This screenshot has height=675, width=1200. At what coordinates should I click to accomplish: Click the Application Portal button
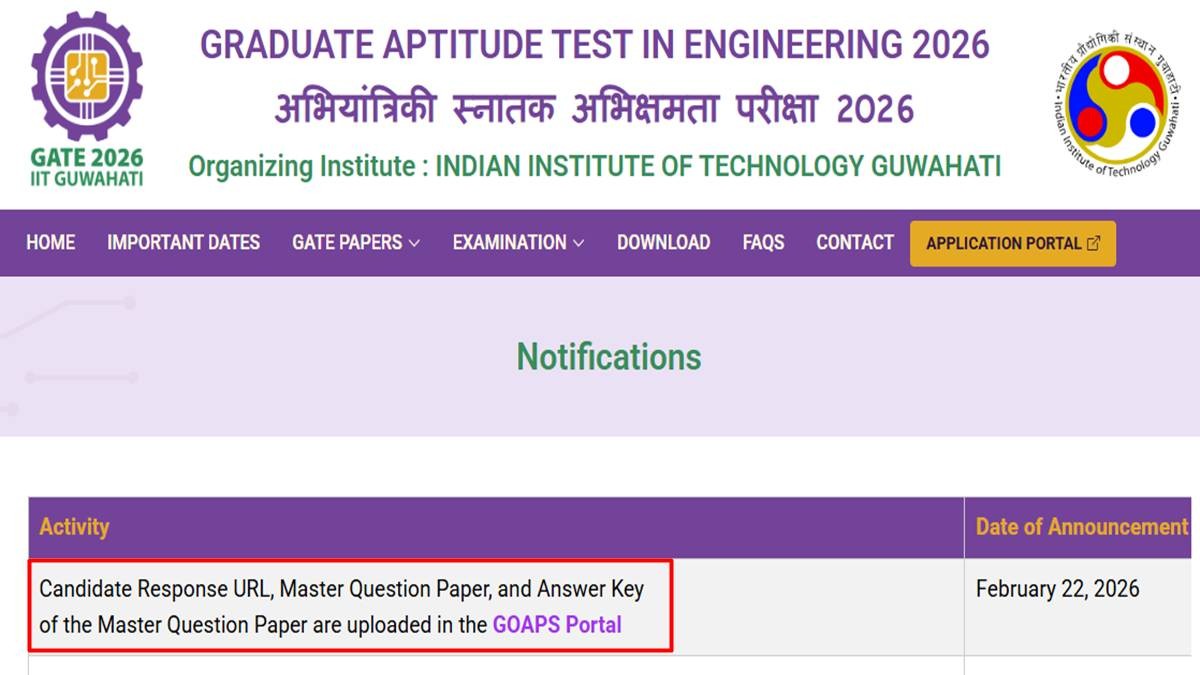(x=1004, y=243)
